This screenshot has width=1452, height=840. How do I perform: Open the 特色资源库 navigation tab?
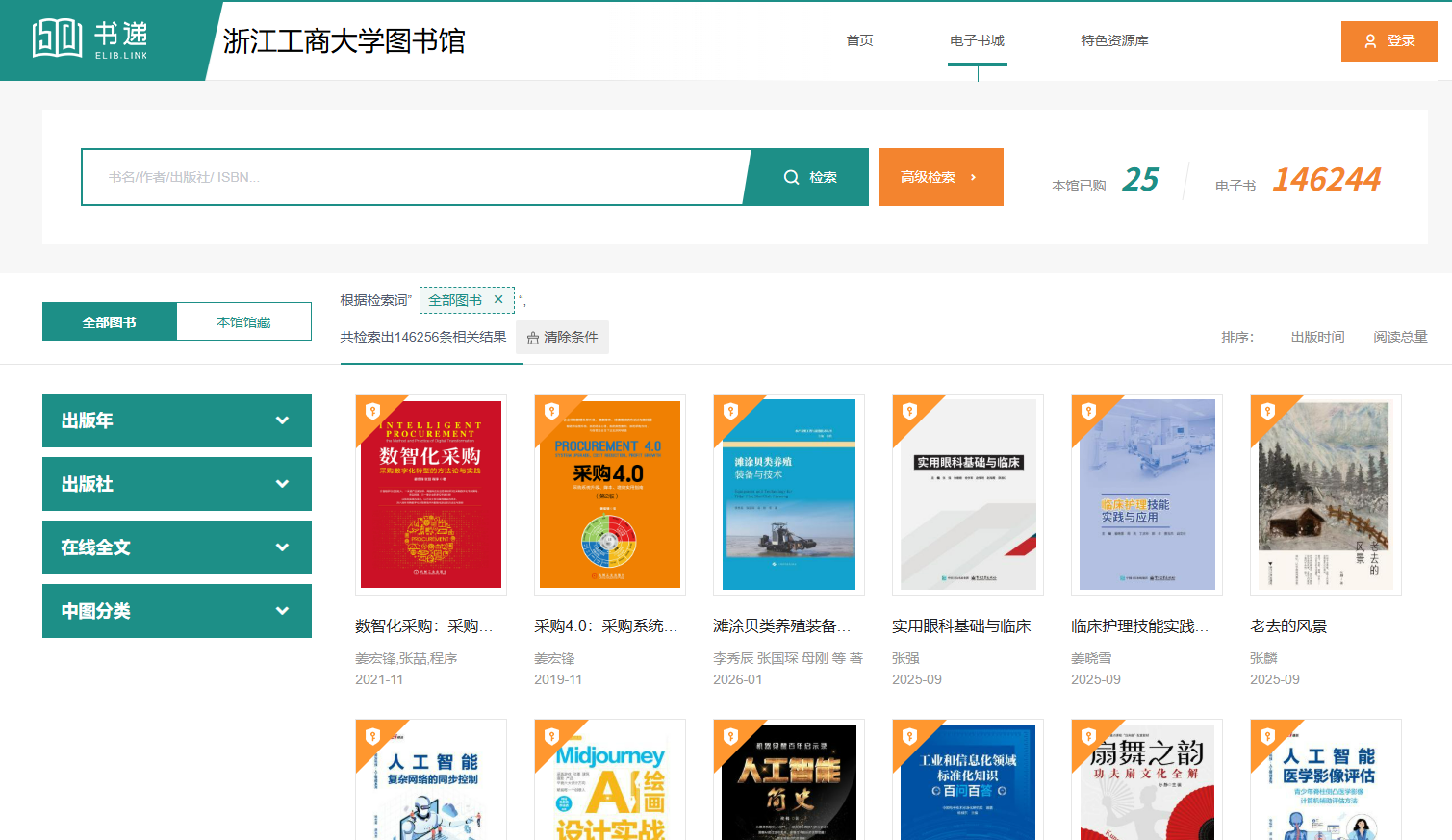pyautogui.click(x=1113, y=40)
